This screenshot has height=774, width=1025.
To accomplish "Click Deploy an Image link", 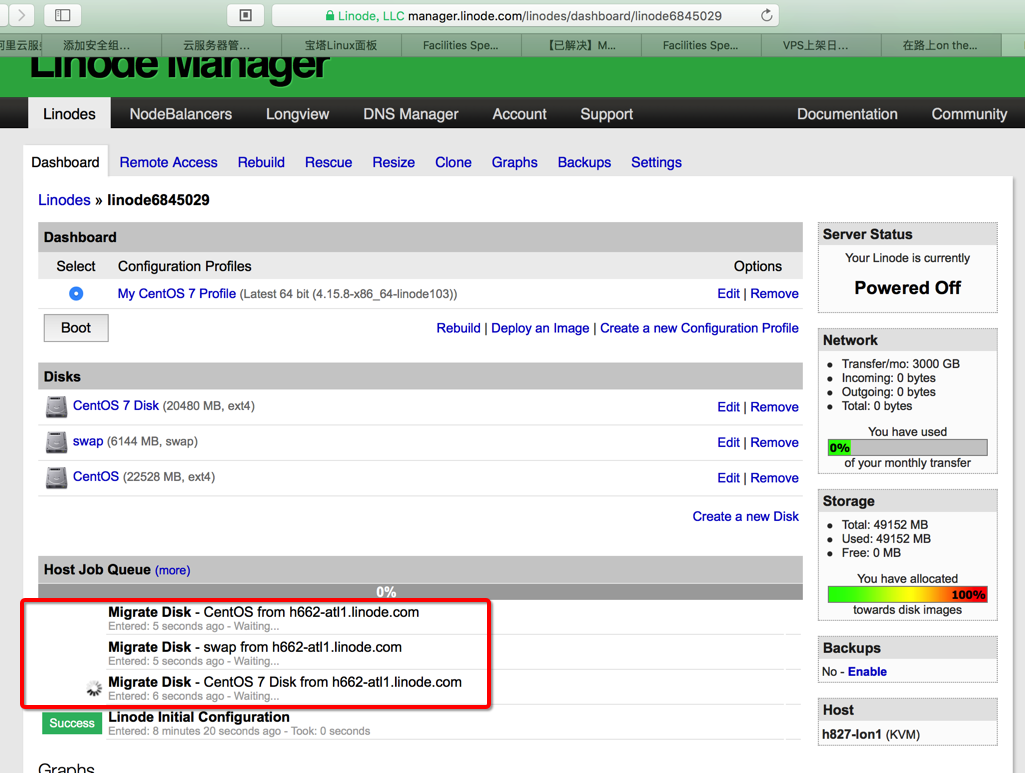I will (540, 328).
